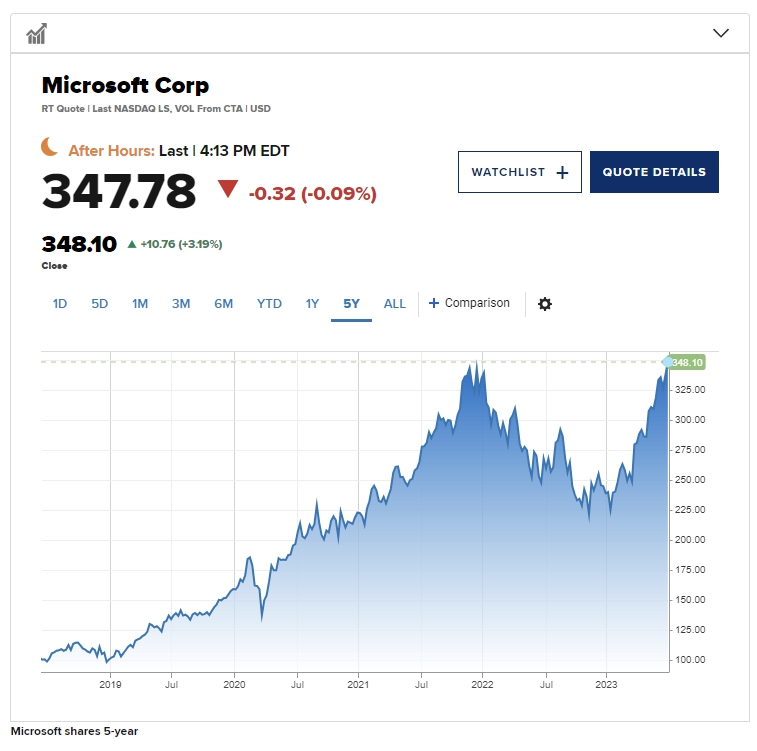This screenshot has height=751, width=757.
Task: Click the red down-arrow price change indicator
Action: click(x=228, y=189)
